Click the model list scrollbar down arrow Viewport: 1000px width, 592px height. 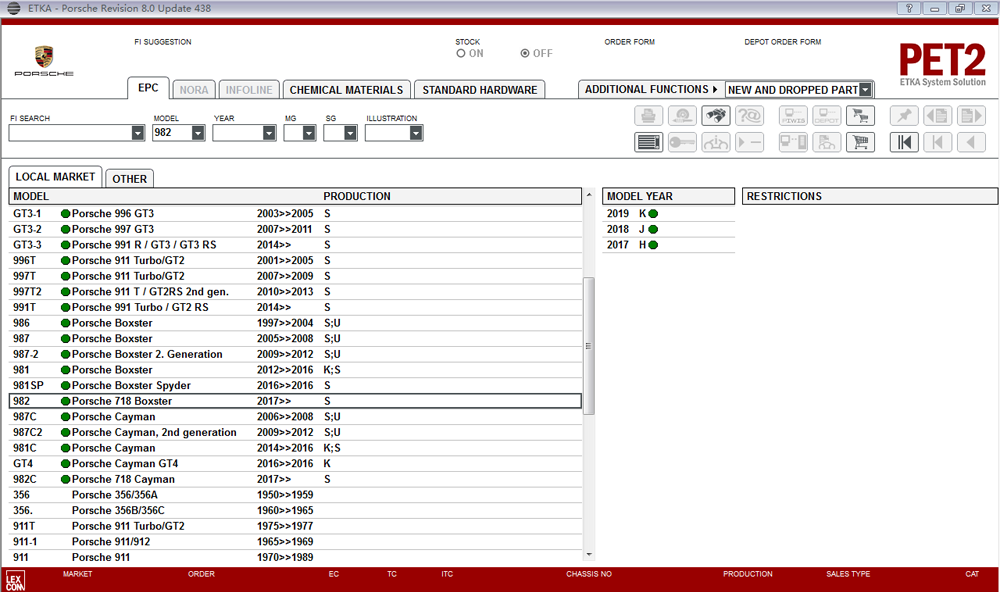[589, 555]
